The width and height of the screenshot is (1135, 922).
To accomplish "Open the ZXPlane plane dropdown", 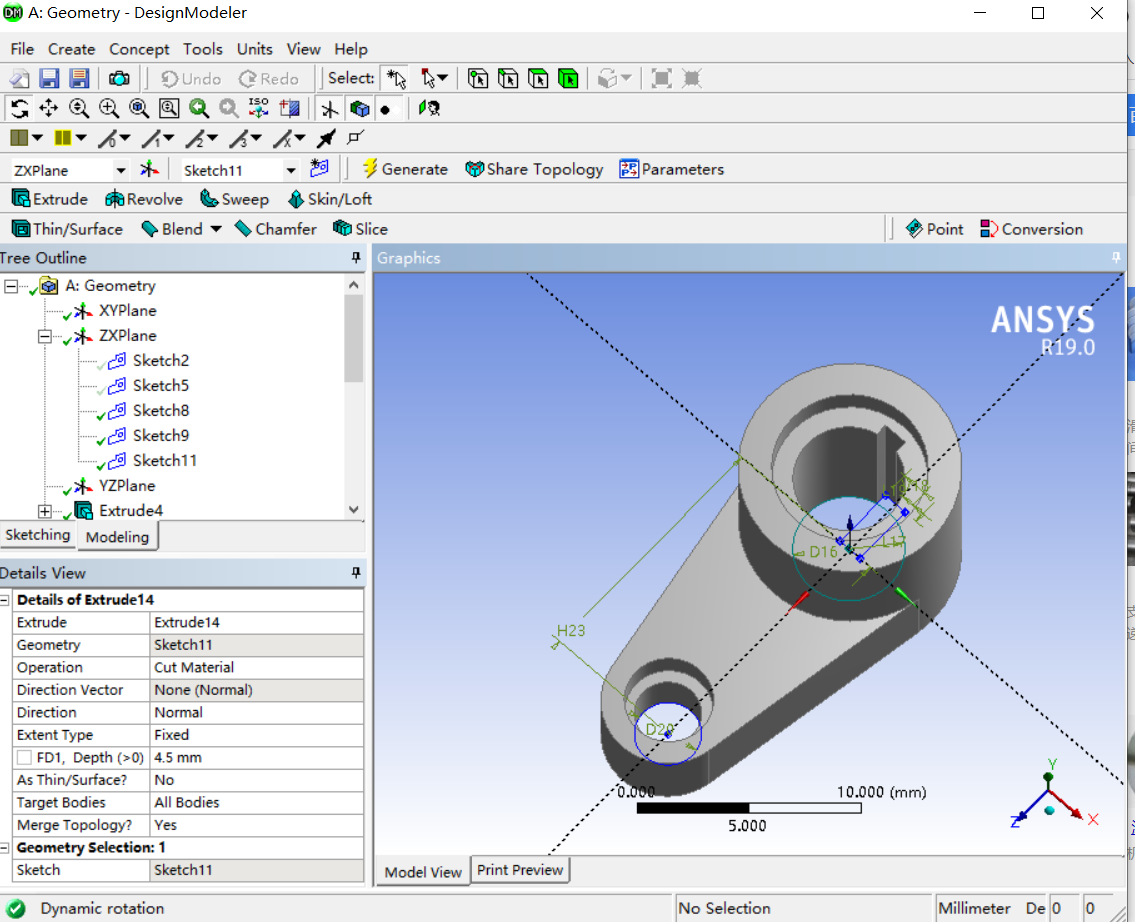I will click(x=121, y=170).
